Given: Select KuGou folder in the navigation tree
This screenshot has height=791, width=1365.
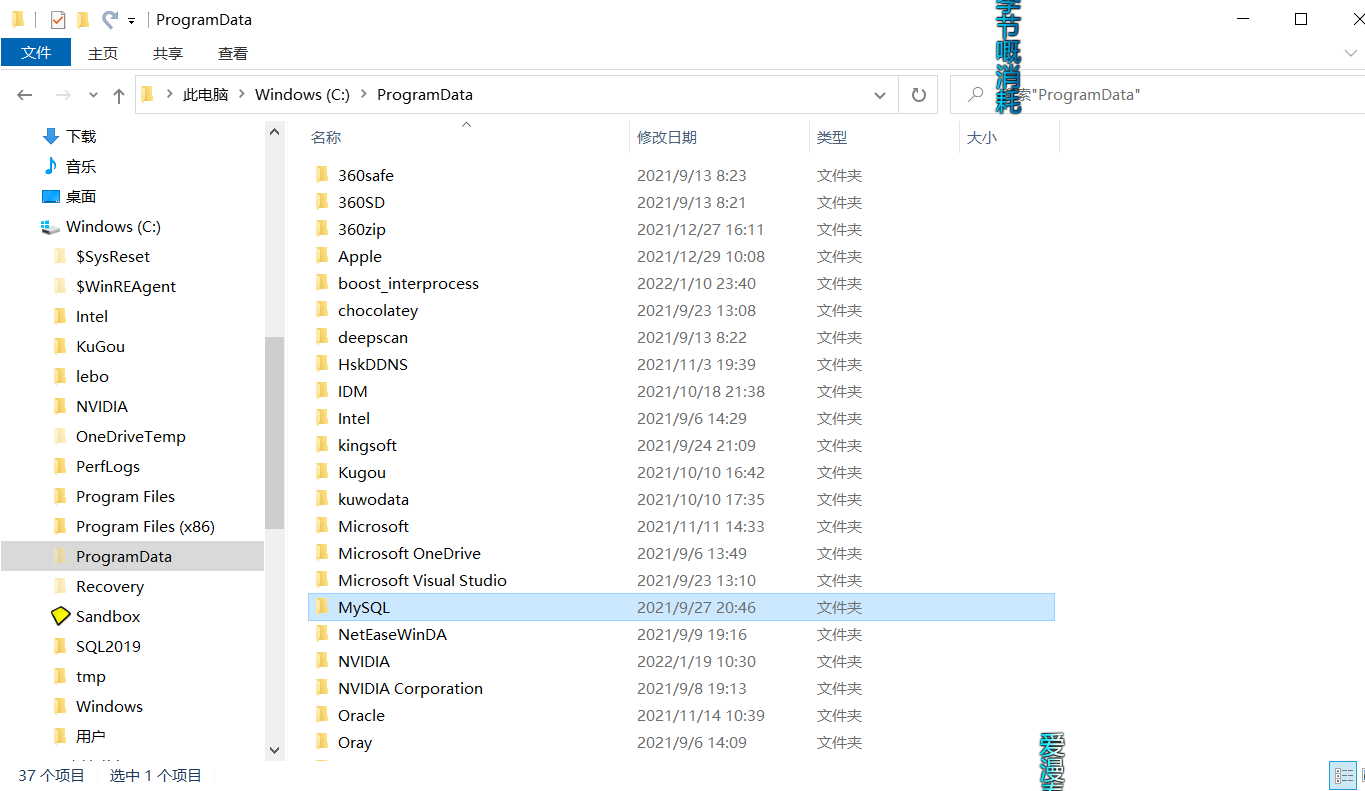Looking at the screenshot, I should point(100,346).
